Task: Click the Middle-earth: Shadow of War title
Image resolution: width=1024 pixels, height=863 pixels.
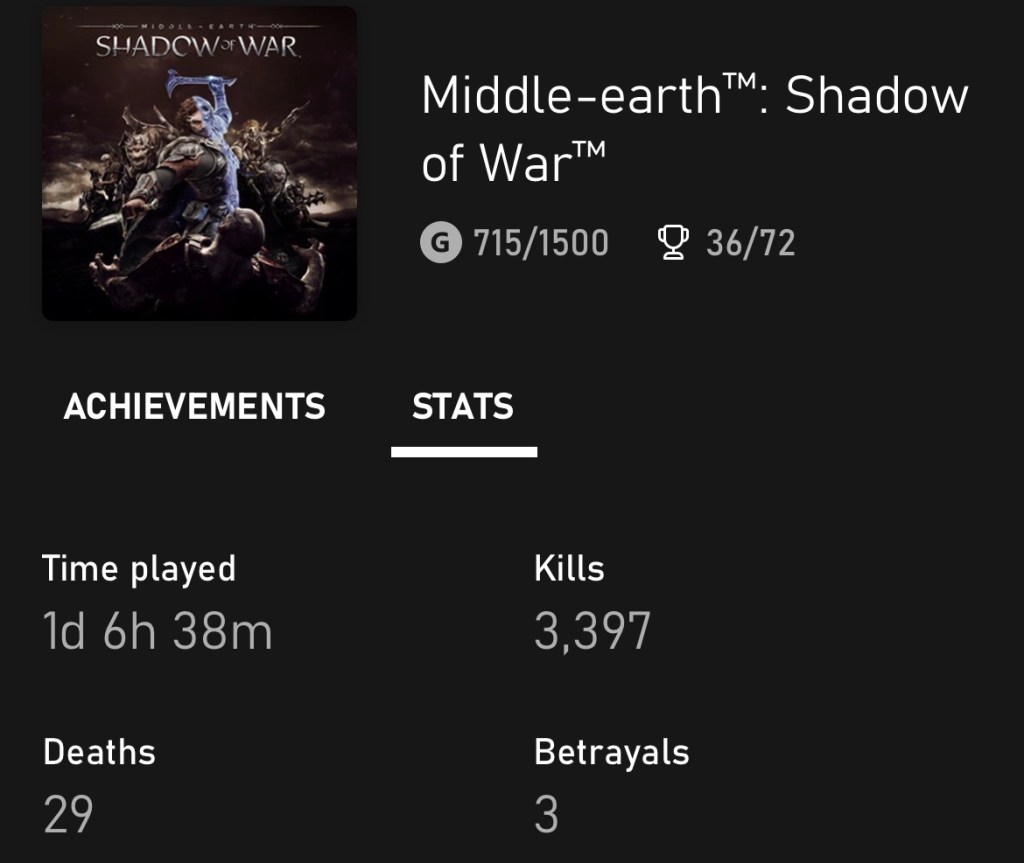Action: point(694,128)
